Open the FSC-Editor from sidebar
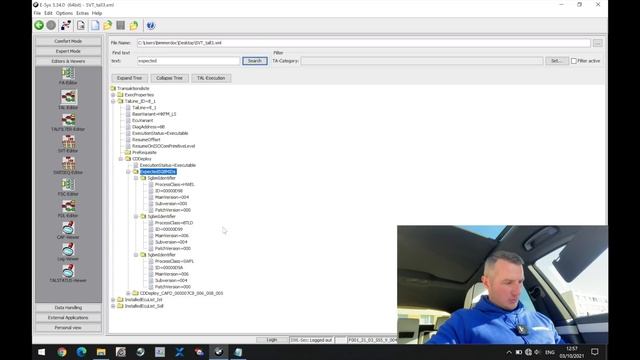This screenshot has width=640, height=360. pos(68,187)
